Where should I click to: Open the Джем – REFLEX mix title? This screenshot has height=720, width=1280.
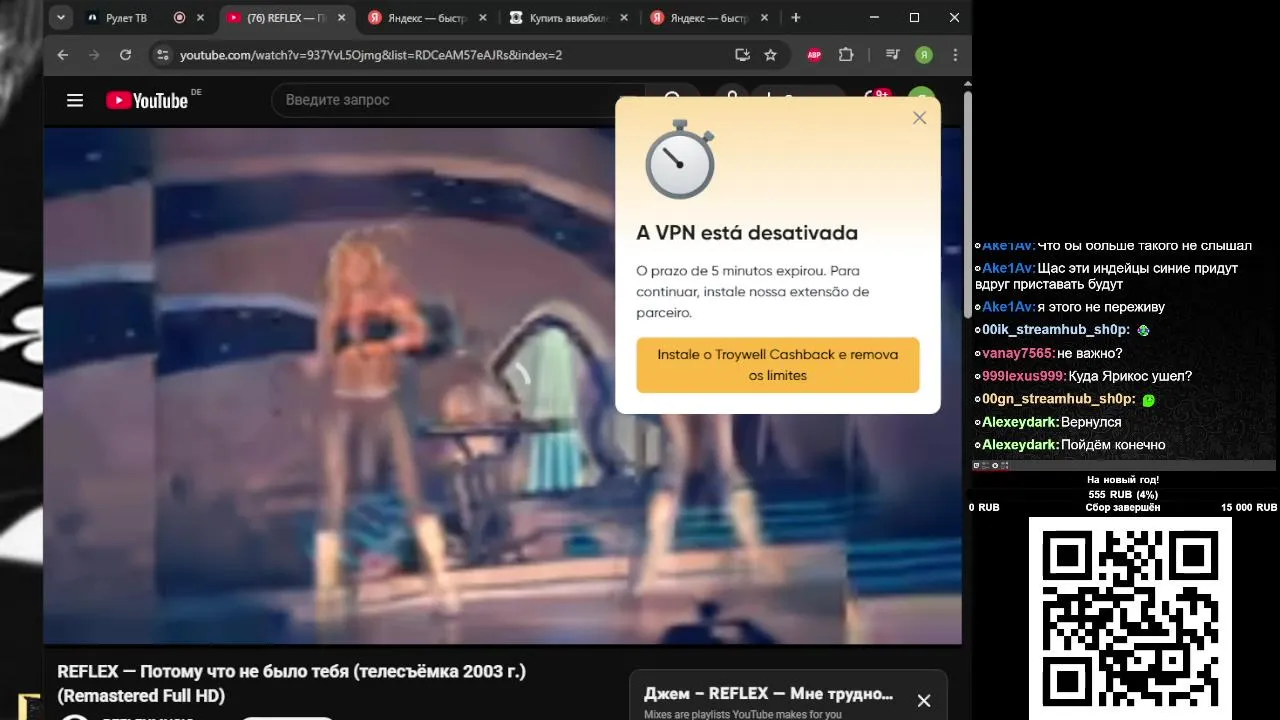[x=768, y=694]
